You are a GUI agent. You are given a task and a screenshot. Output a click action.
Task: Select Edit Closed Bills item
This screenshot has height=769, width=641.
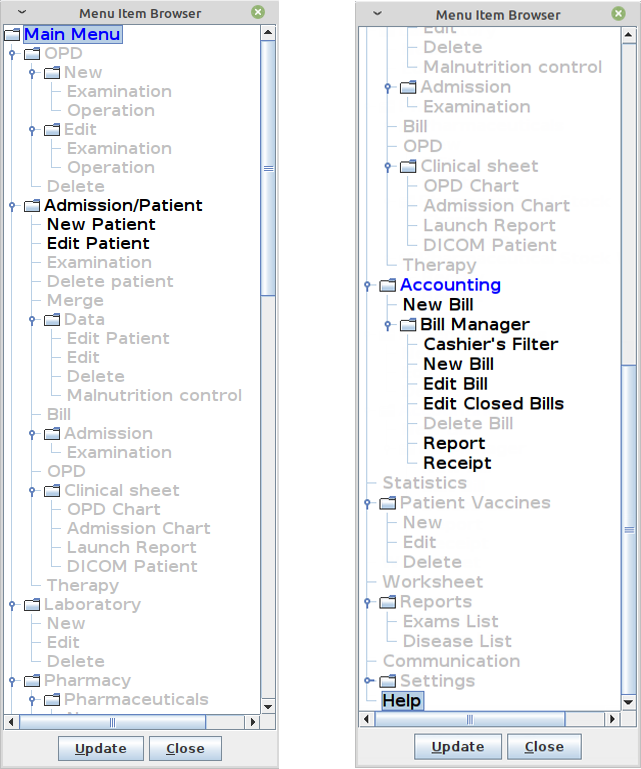pos(493,404)
